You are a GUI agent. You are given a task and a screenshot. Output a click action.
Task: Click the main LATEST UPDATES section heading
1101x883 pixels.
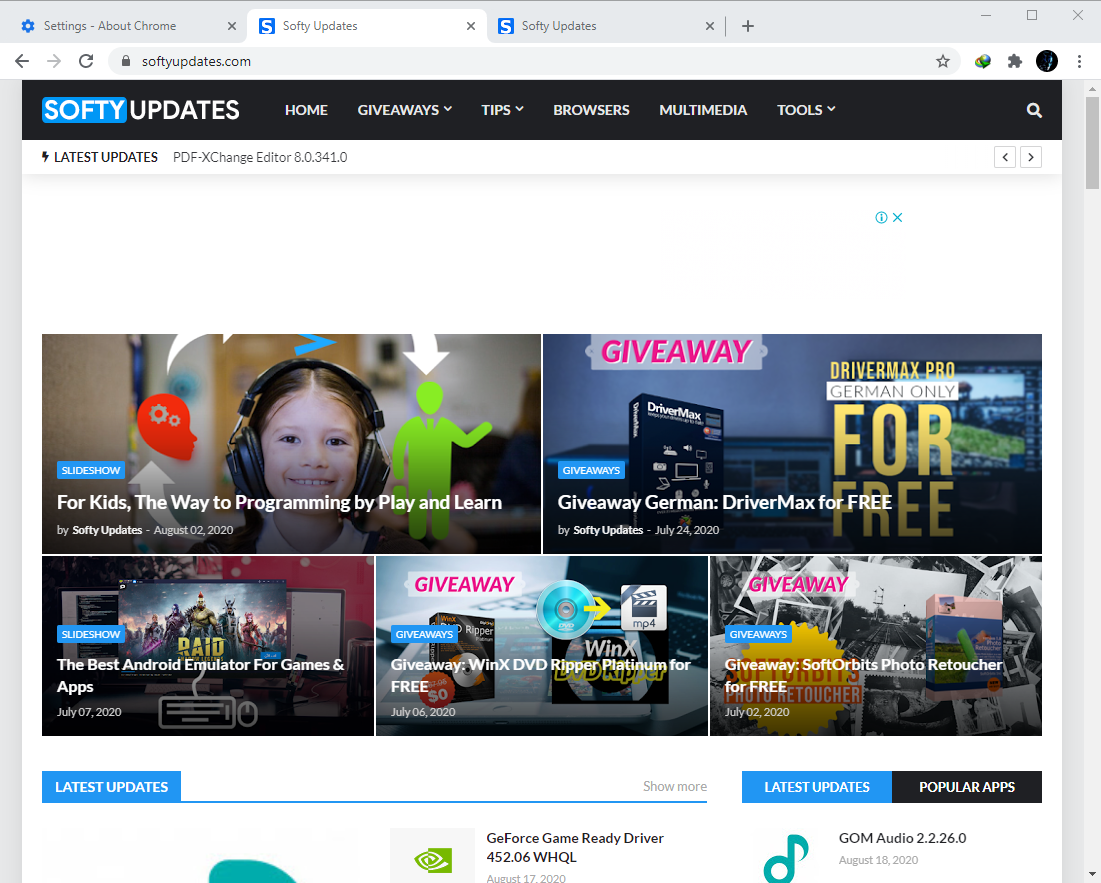(112, 787)
